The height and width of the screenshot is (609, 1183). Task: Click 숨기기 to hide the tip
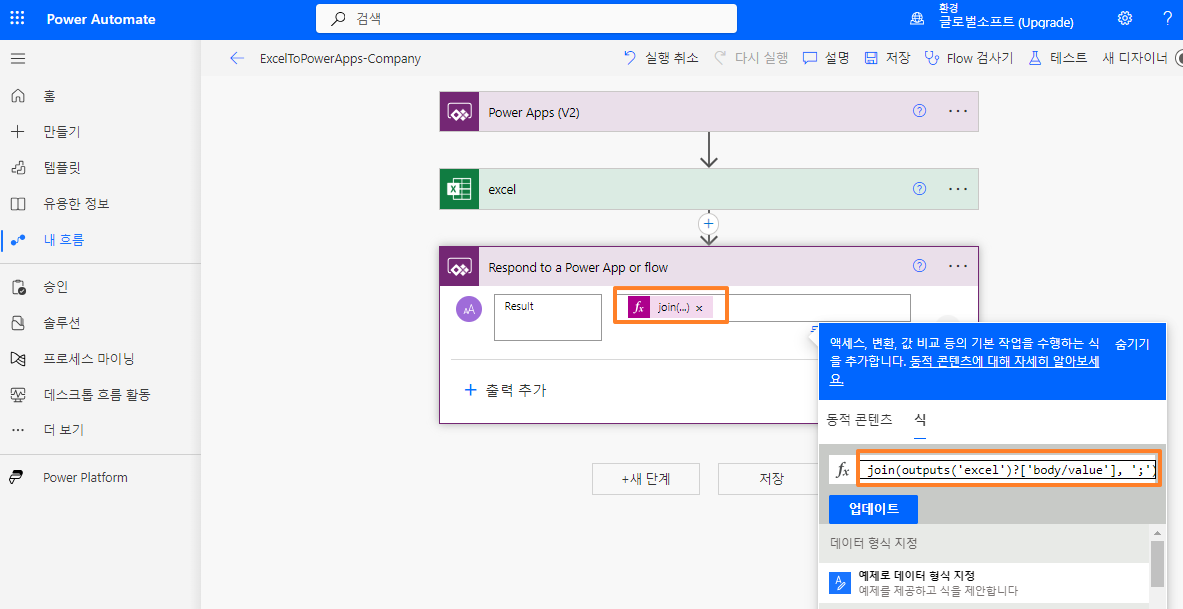[1132, 344]
